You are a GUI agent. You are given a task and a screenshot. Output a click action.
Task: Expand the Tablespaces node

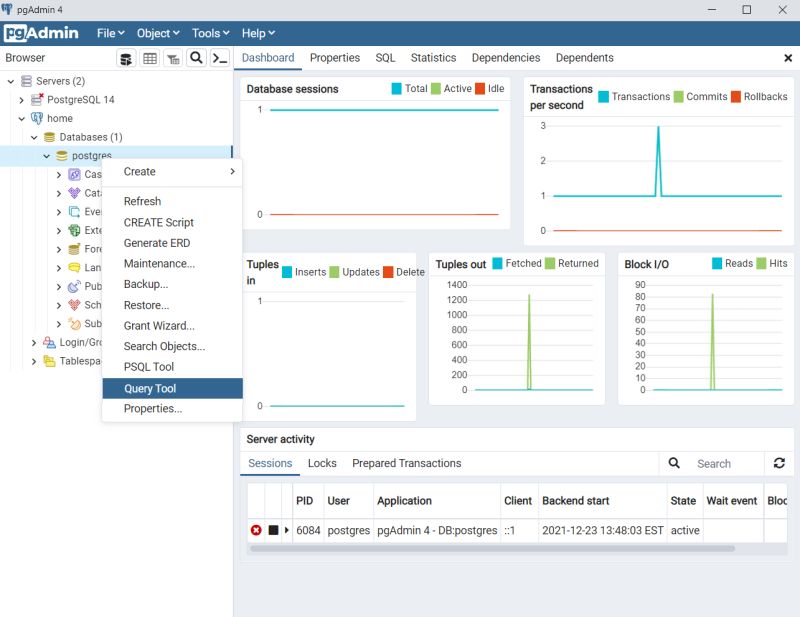[34, 361]
